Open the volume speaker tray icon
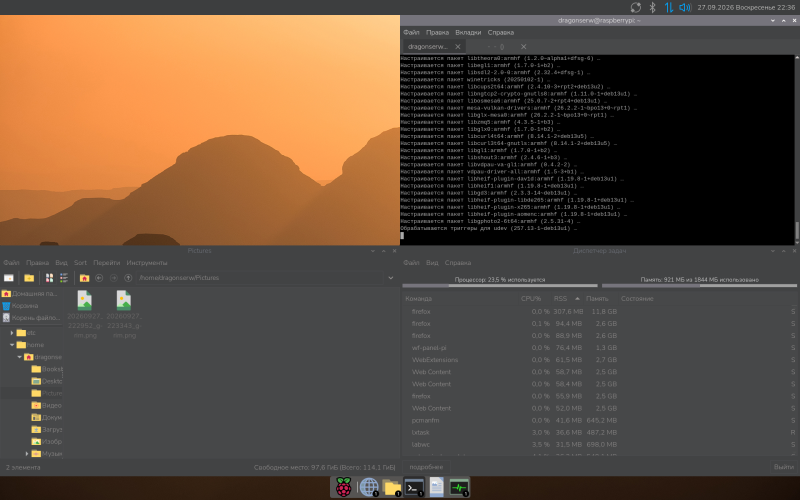800x500 pixels. click(685, 7)
